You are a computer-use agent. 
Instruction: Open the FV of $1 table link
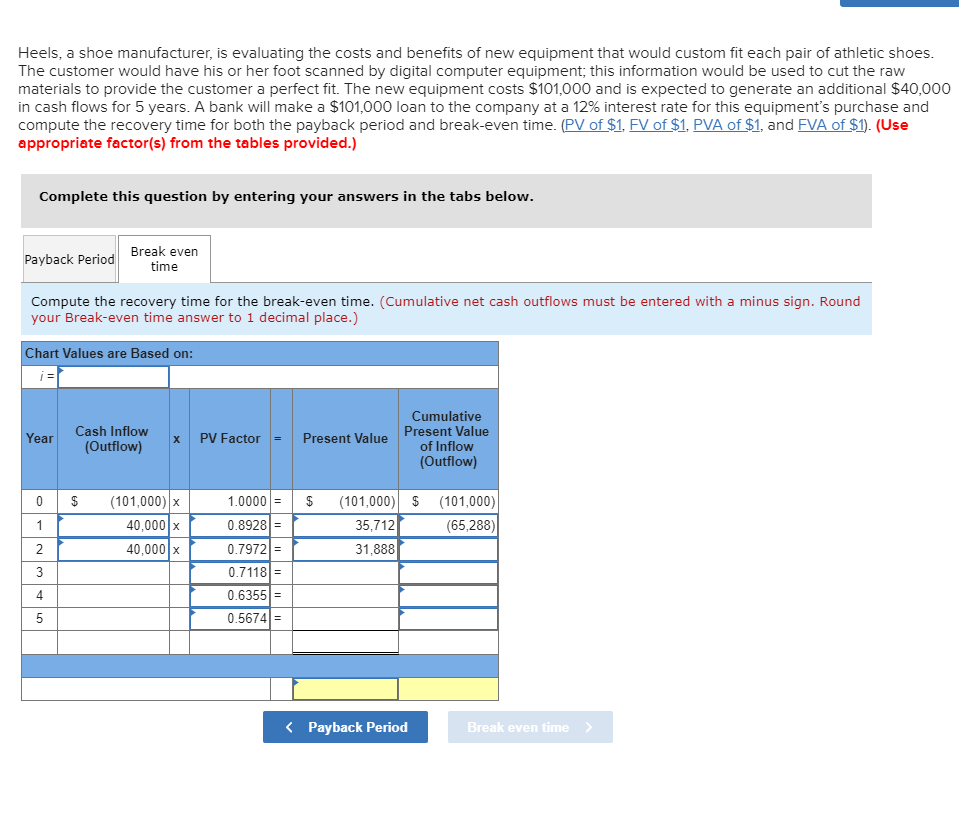[657, 125]
